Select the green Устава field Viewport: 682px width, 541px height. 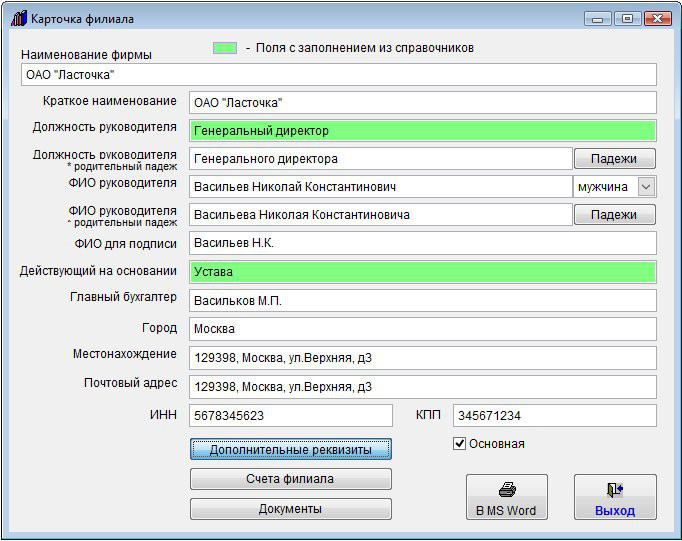(423, 272)
